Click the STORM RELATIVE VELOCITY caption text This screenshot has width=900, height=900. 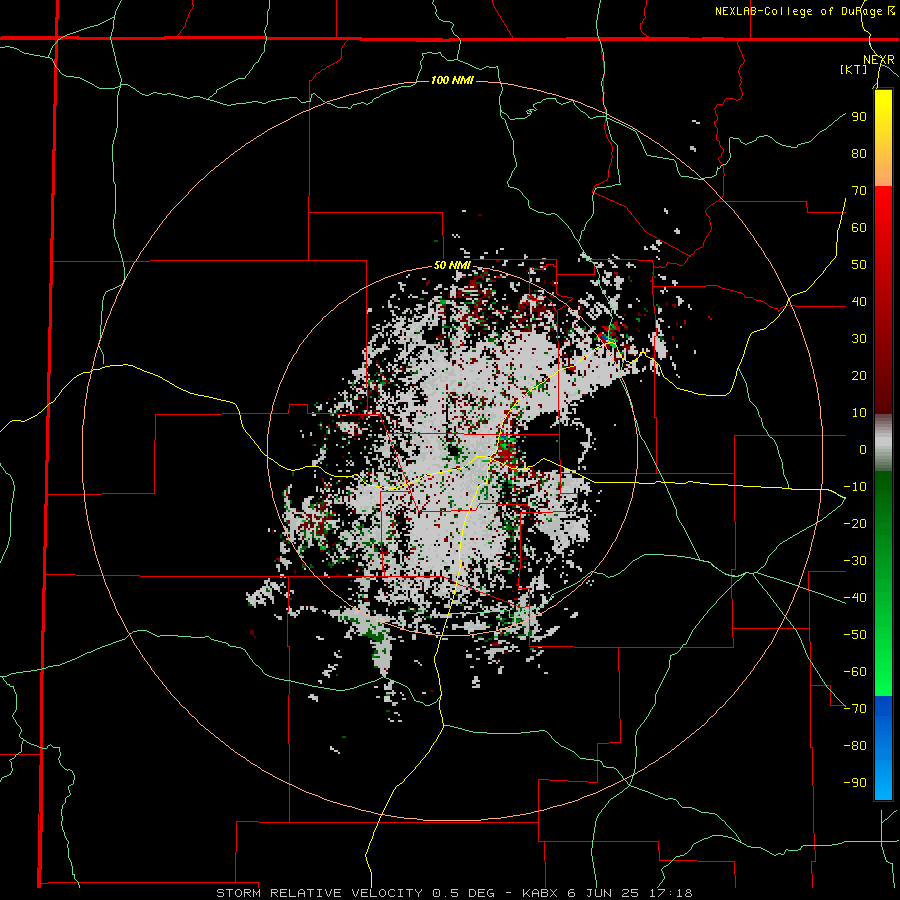pyautogui.click(x=321, y=893)
